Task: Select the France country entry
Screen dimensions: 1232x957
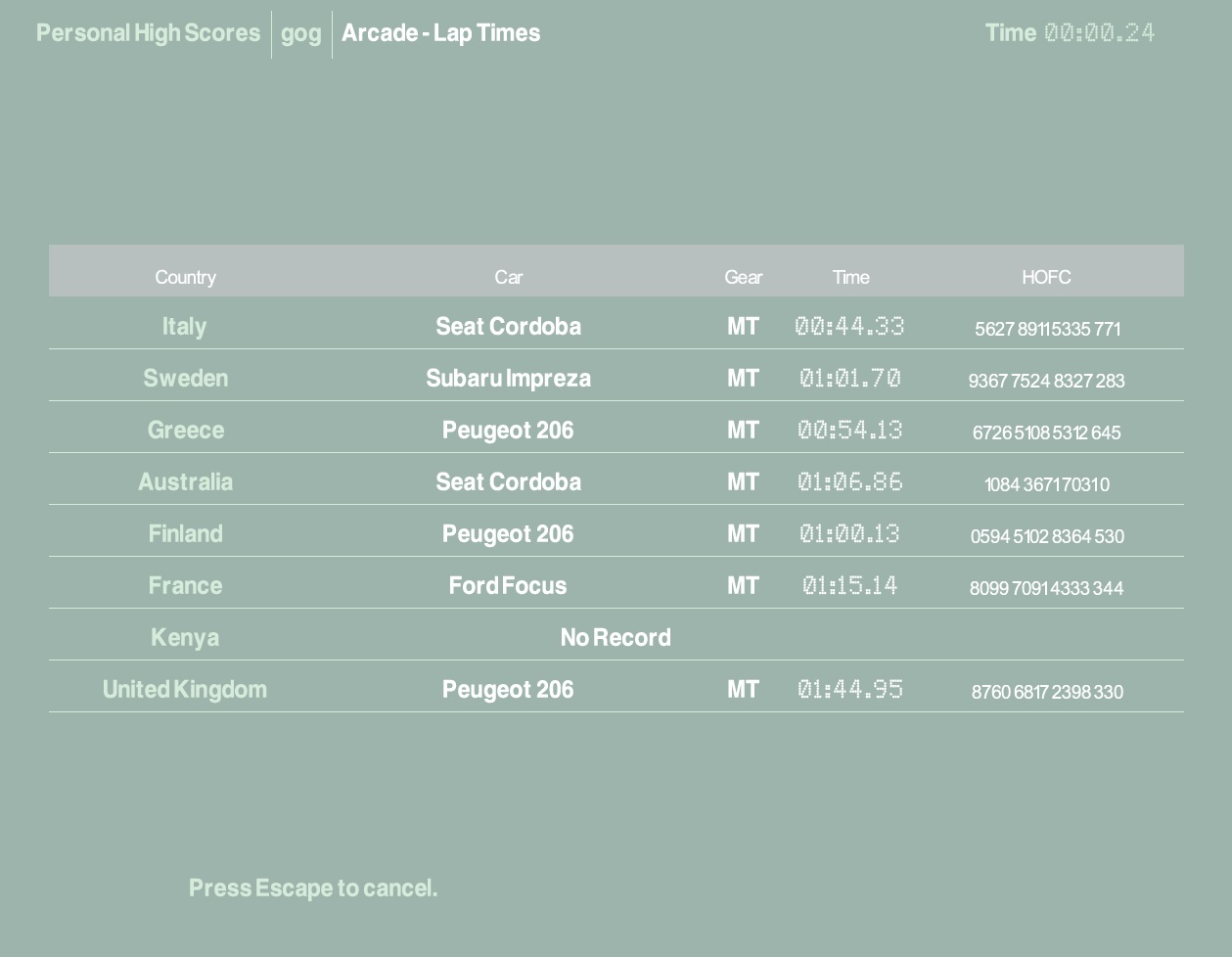Action: pos(185,586)
